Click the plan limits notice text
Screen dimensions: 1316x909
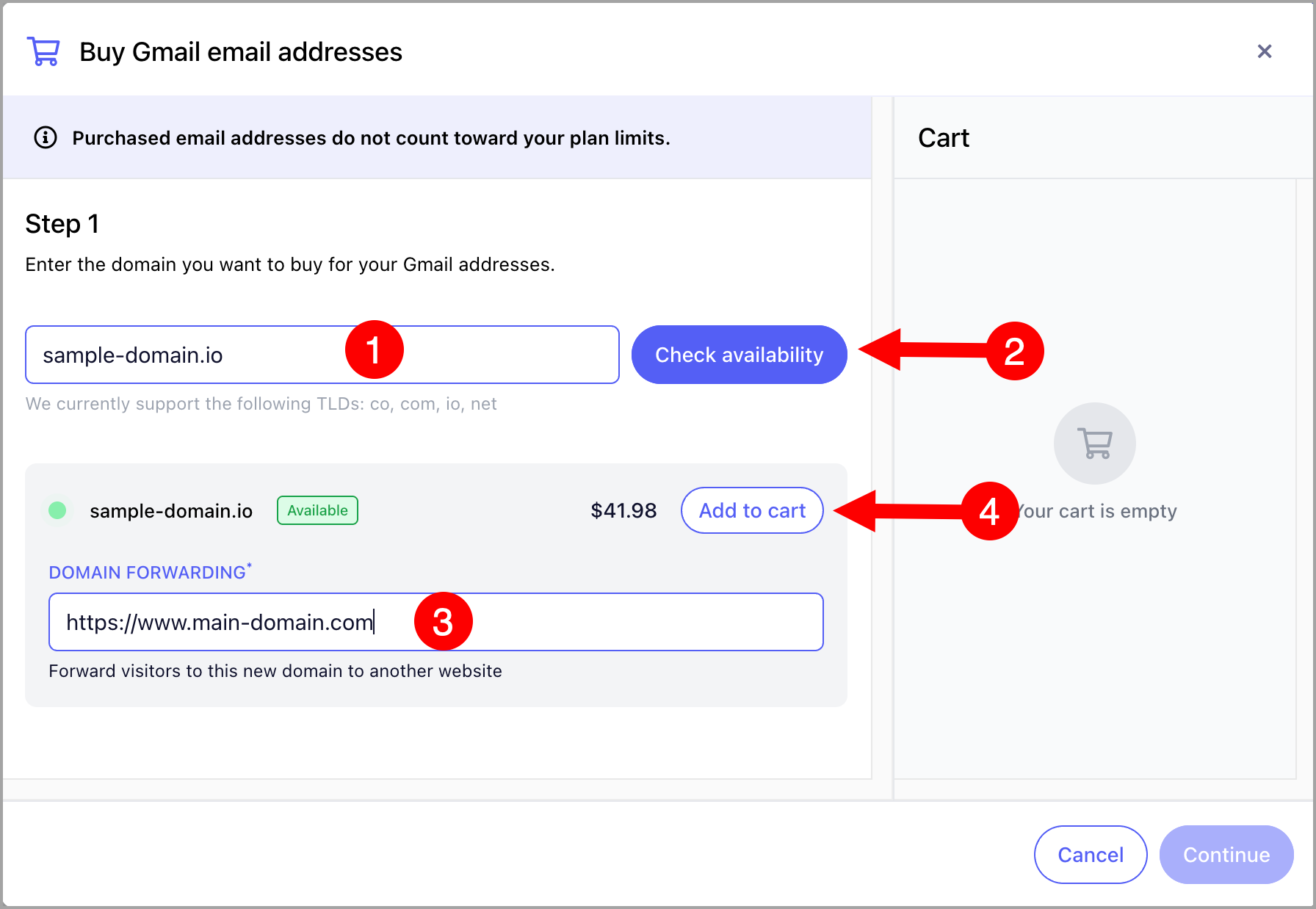click(x=371, y=138)
